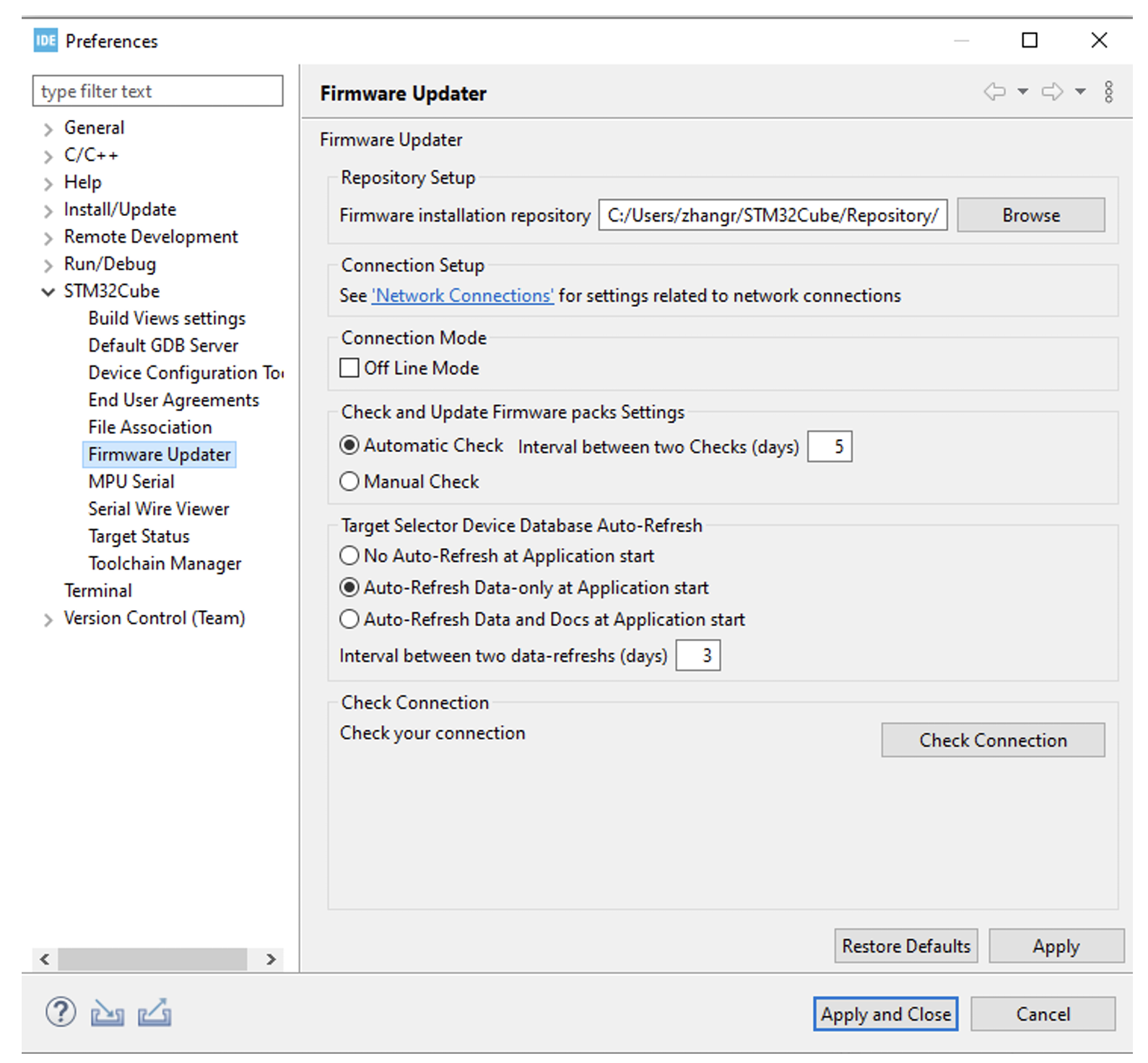The image size is (1148, 1063).
Task: Choose Auto-Refresh Data and Docs option
Action: (x=349, y=620)
